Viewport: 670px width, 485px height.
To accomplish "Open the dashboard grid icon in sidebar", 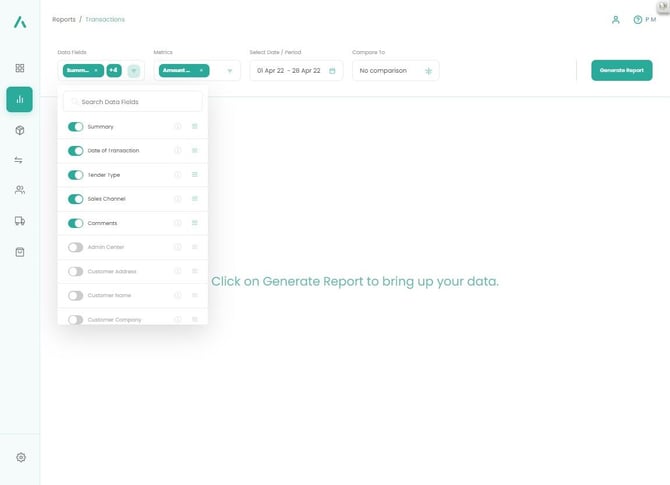I will click(20, 68).
